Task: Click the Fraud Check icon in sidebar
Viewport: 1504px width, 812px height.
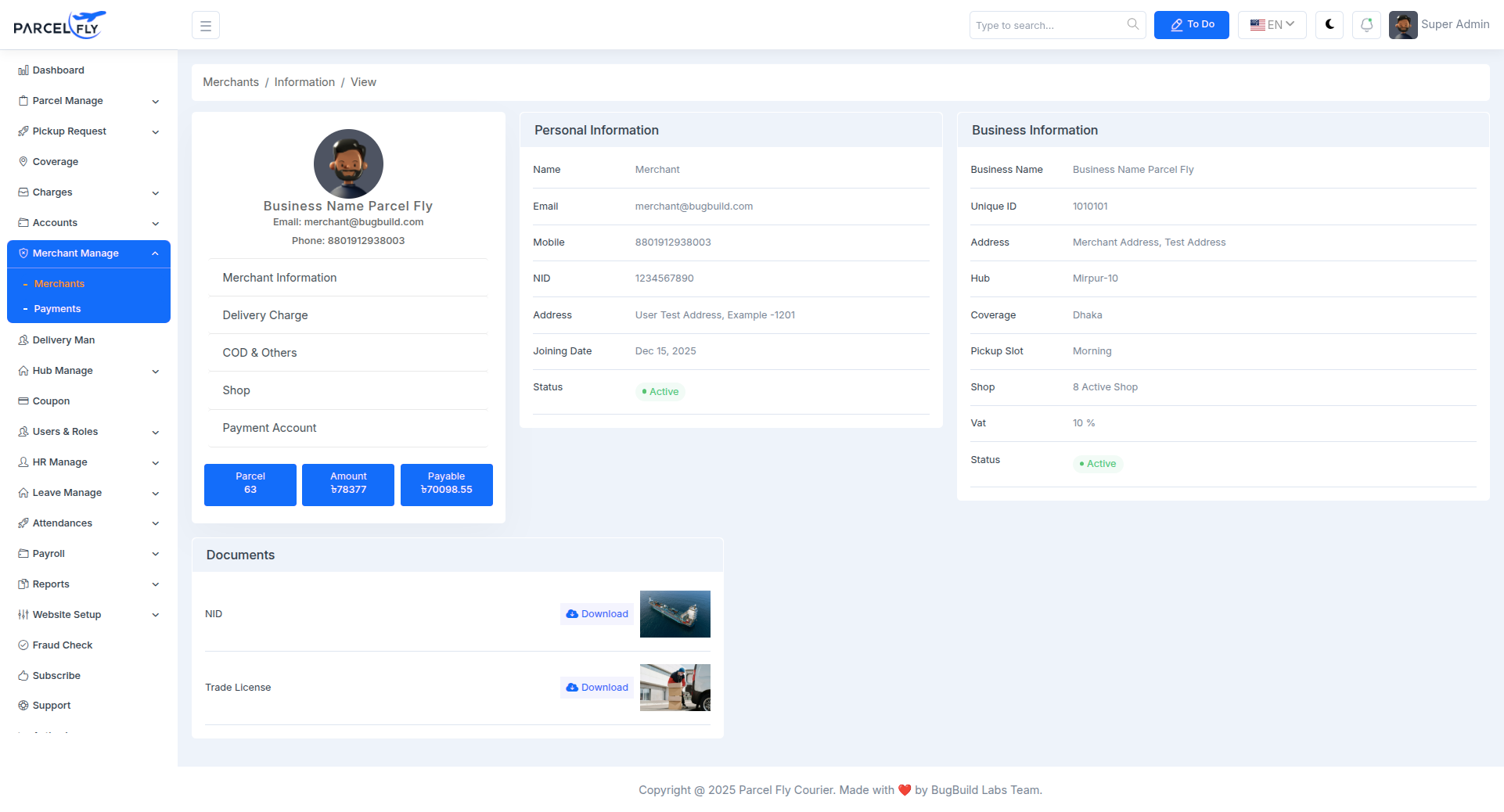Action: 23,645
